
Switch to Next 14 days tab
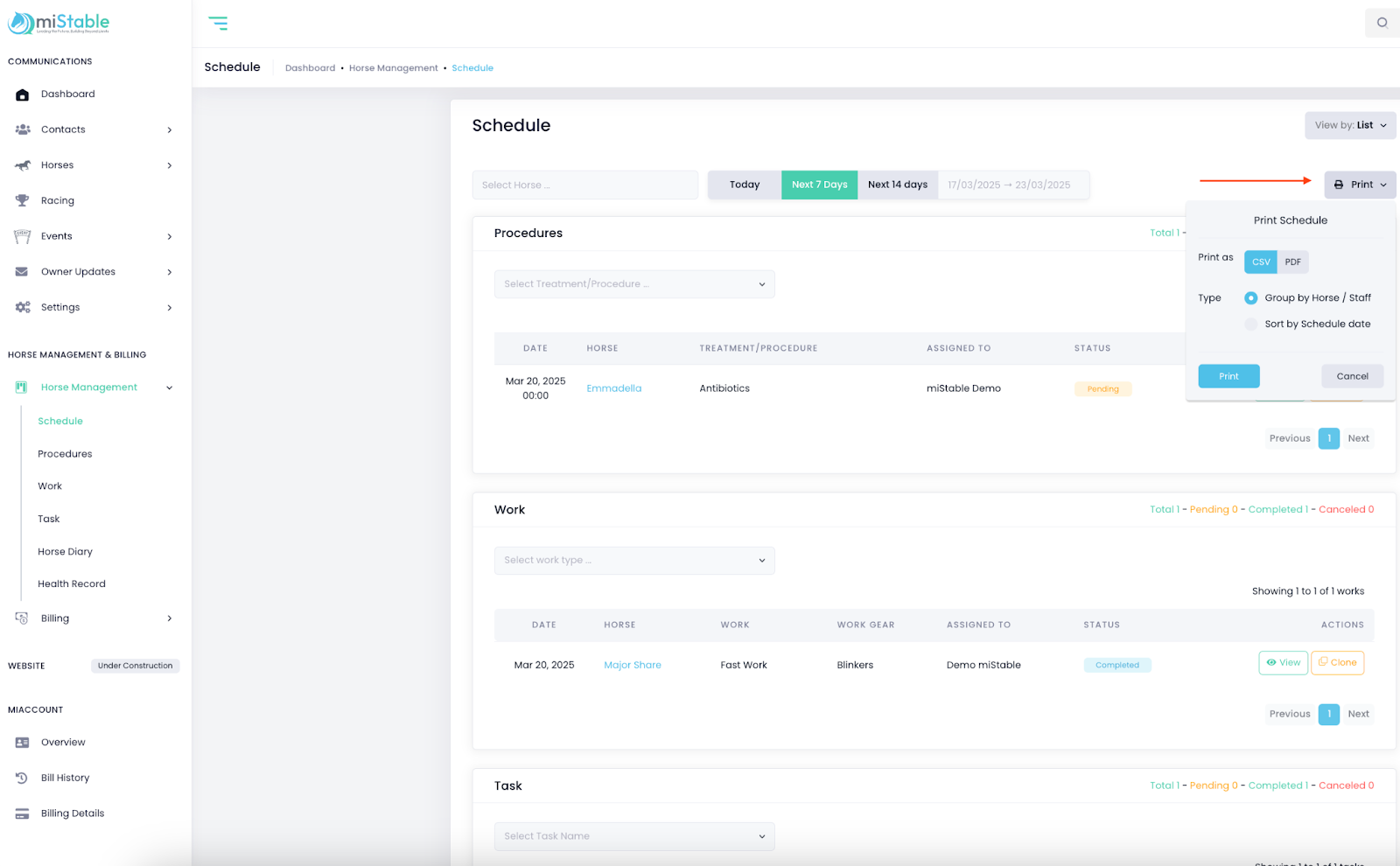click(x=897, y=185)
